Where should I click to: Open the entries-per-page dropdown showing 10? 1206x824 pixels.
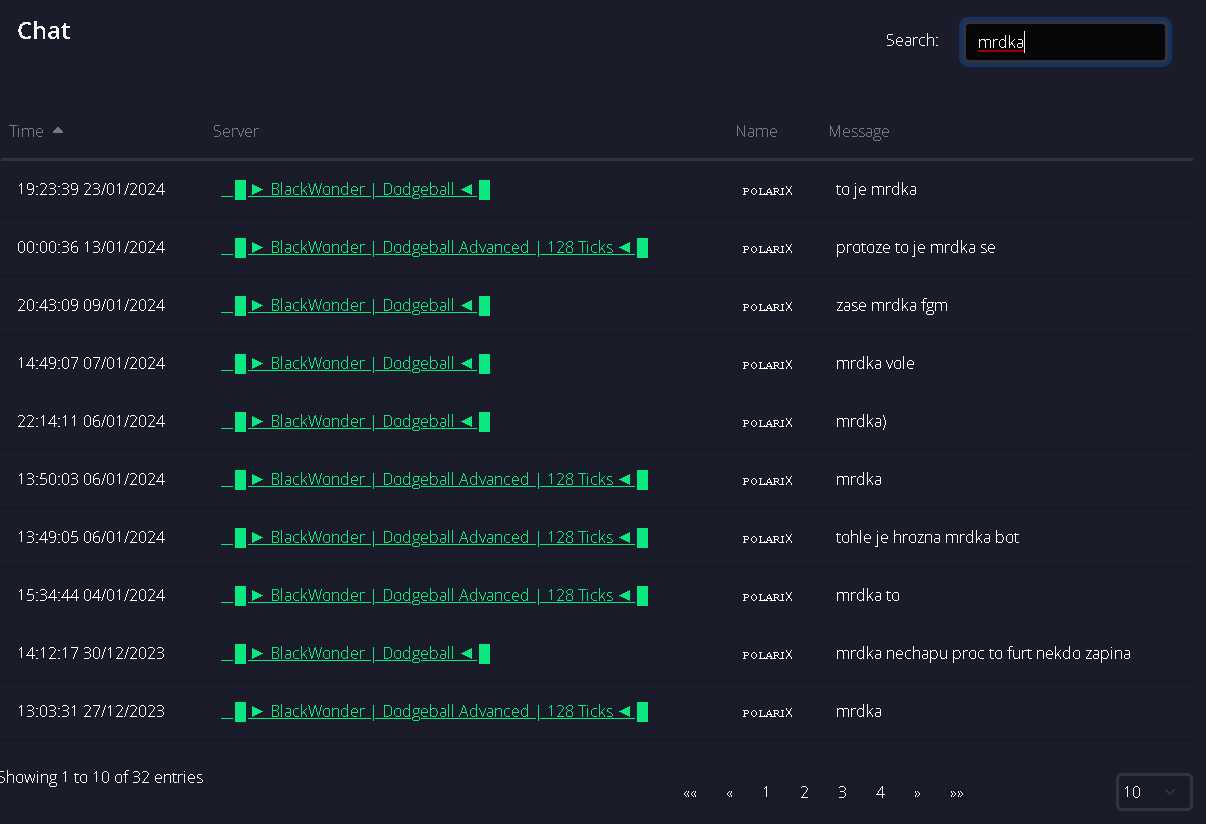coord(1154,792)
